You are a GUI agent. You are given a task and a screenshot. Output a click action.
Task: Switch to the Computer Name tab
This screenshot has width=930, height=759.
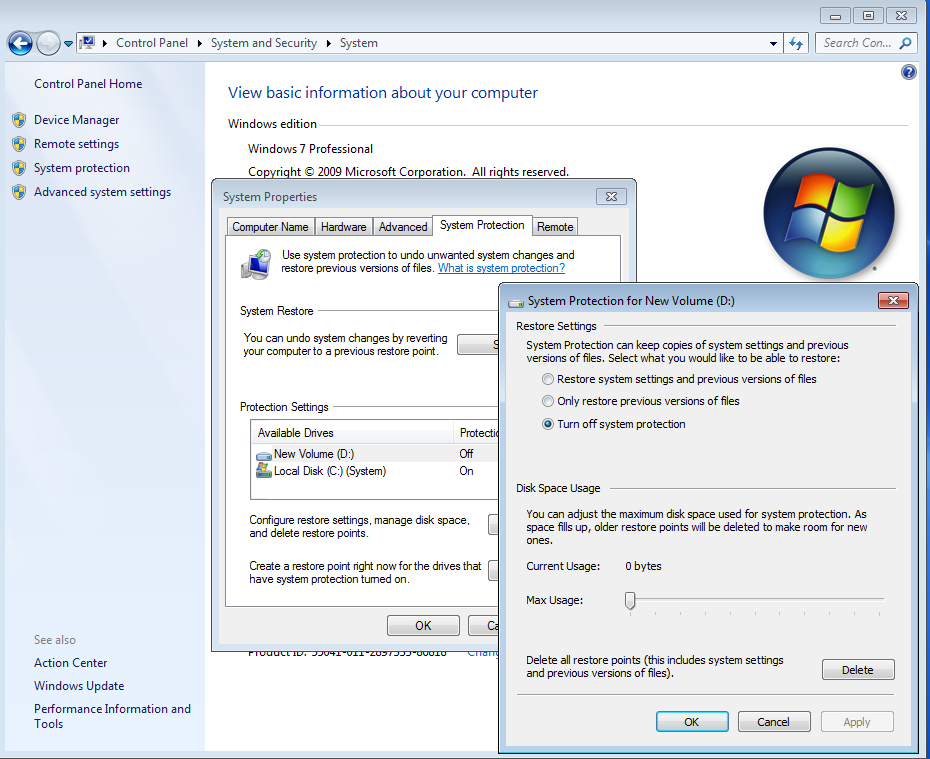tap(270, 226)
